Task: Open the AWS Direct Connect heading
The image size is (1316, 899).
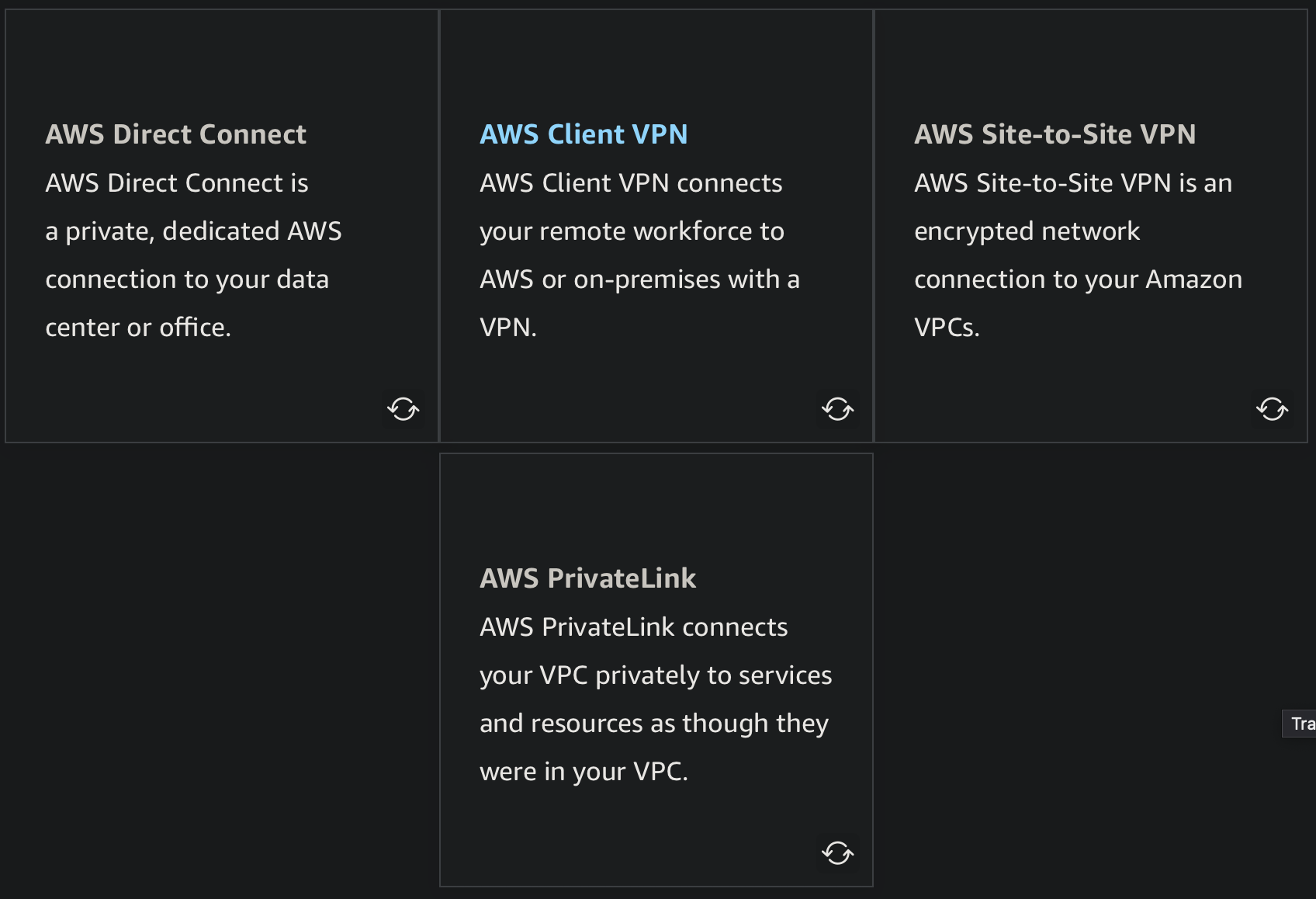Action: tap(176, 134)
